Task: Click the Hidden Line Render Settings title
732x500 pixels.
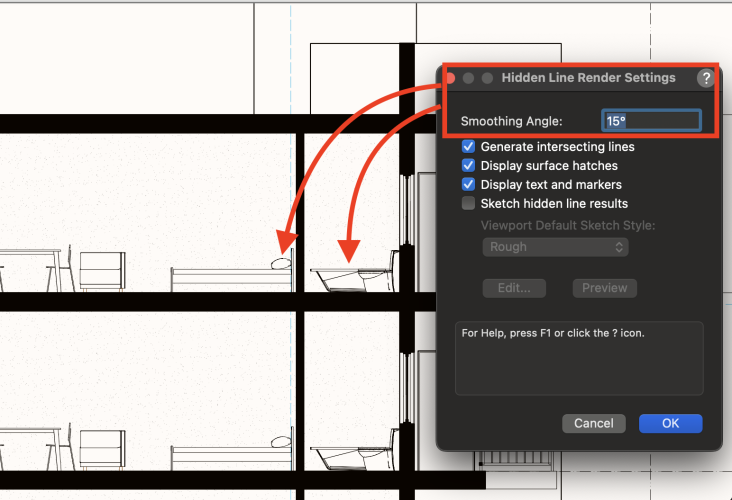Action: pos(588,78)
